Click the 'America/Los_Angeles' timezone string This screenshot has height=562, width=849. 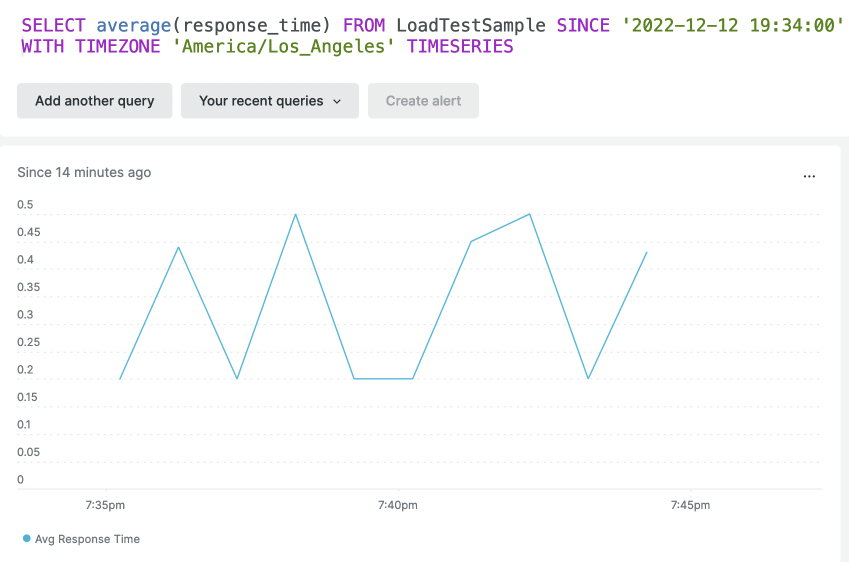point(284,46)
